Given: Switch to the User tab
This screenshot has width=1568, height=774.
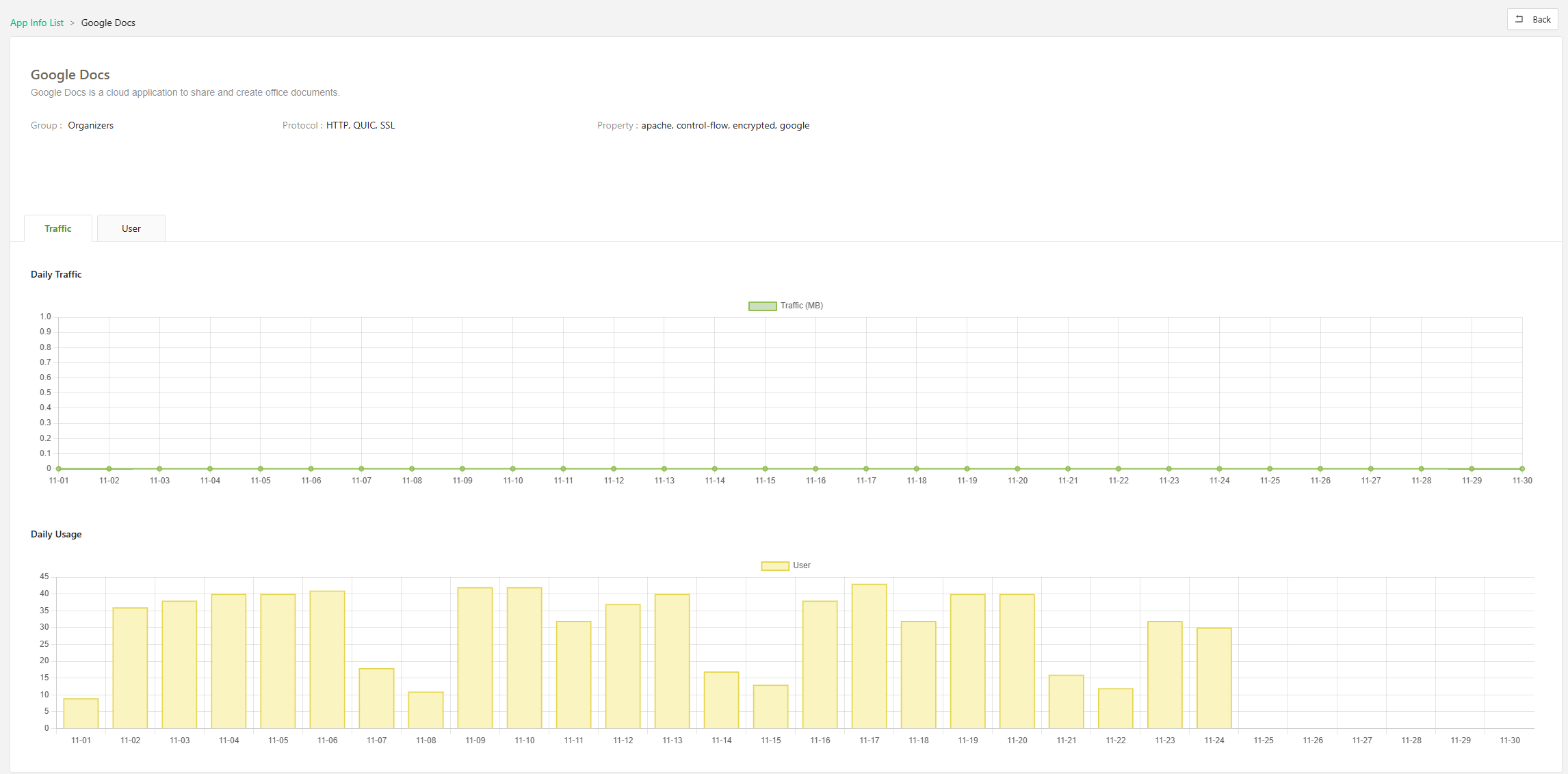Looking at the screenshot, I should click(131, 228).
